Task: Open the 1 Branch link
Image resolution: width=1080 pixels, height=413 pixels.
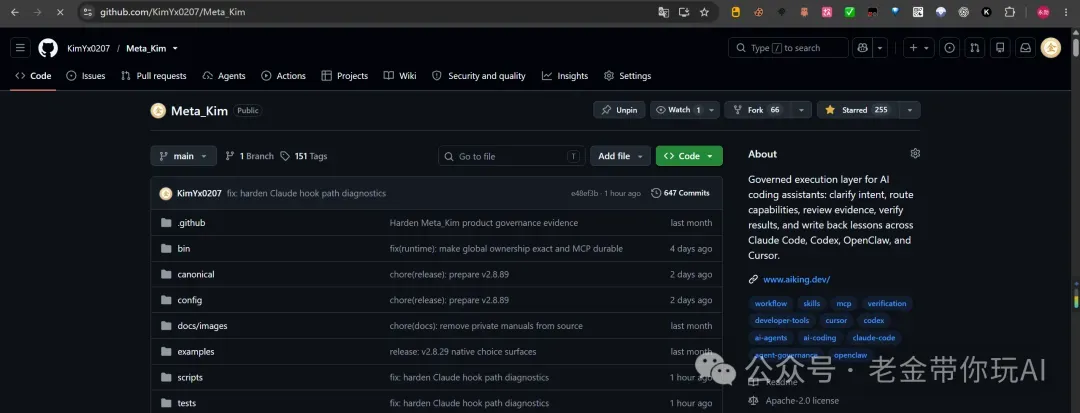Action: pyautogui.click(x=249, y=156)
